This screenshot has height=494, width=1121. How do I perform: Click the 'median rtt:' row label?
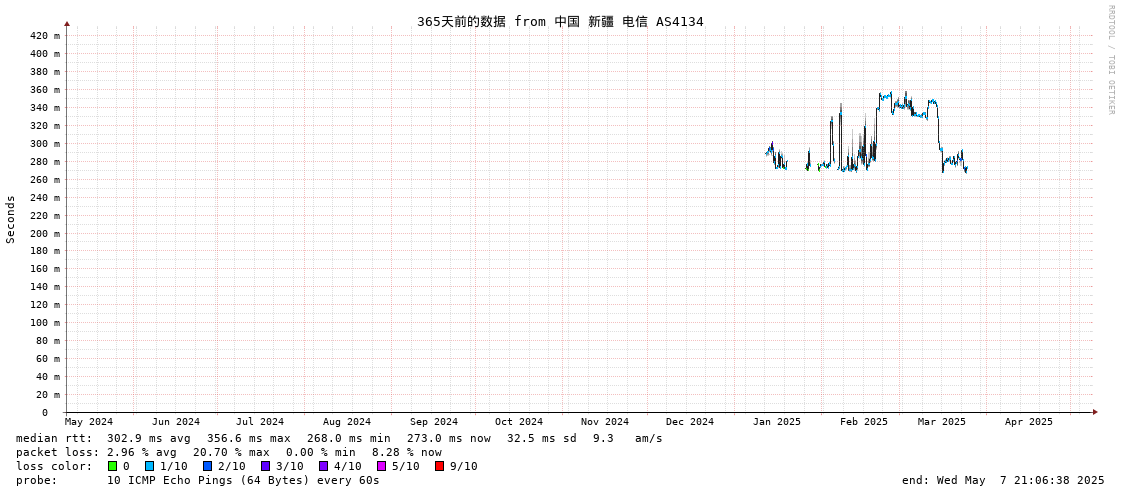[x=54, y=438]
